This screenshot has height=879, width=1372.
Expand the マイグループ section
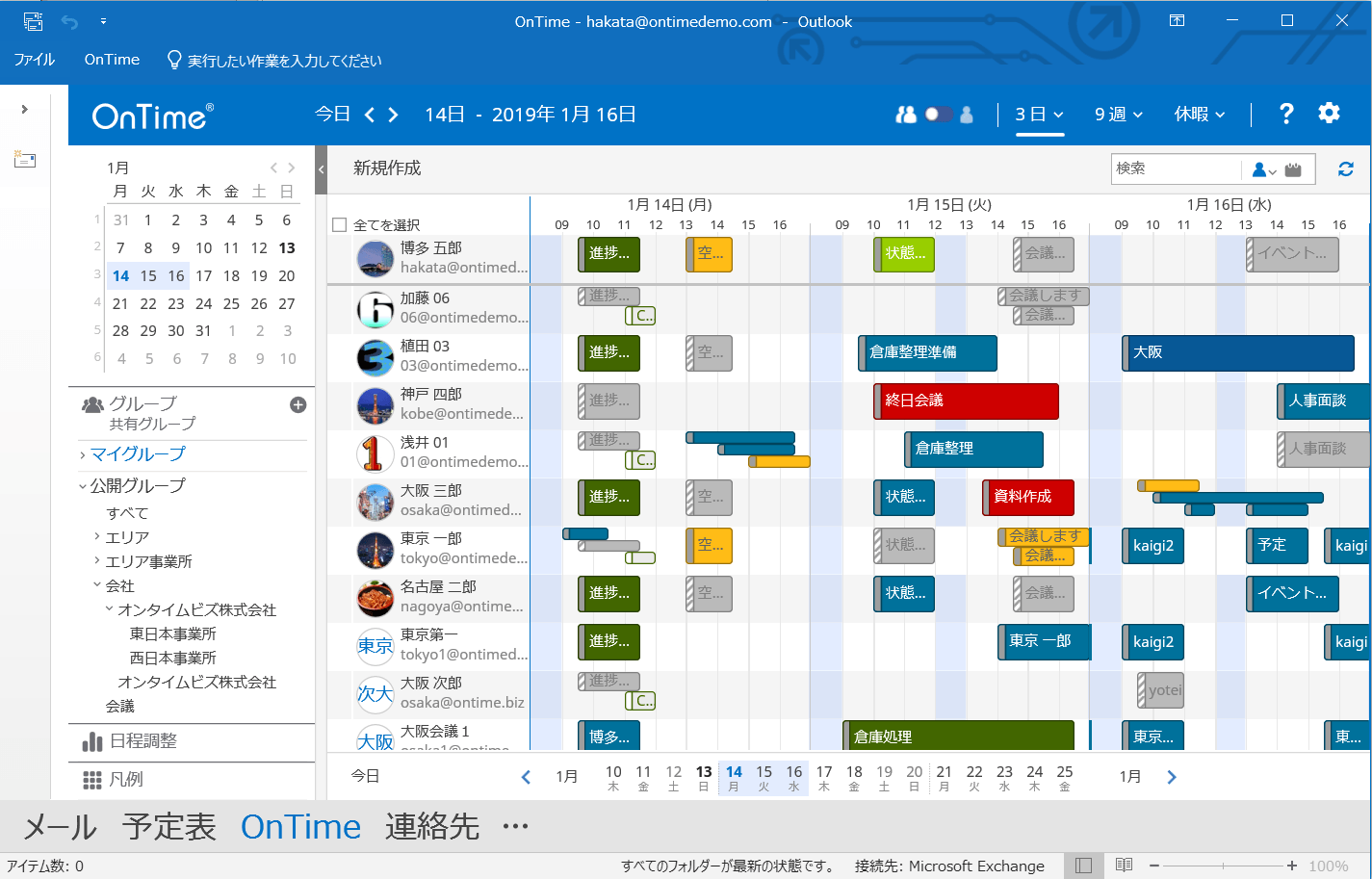(137, 453)
